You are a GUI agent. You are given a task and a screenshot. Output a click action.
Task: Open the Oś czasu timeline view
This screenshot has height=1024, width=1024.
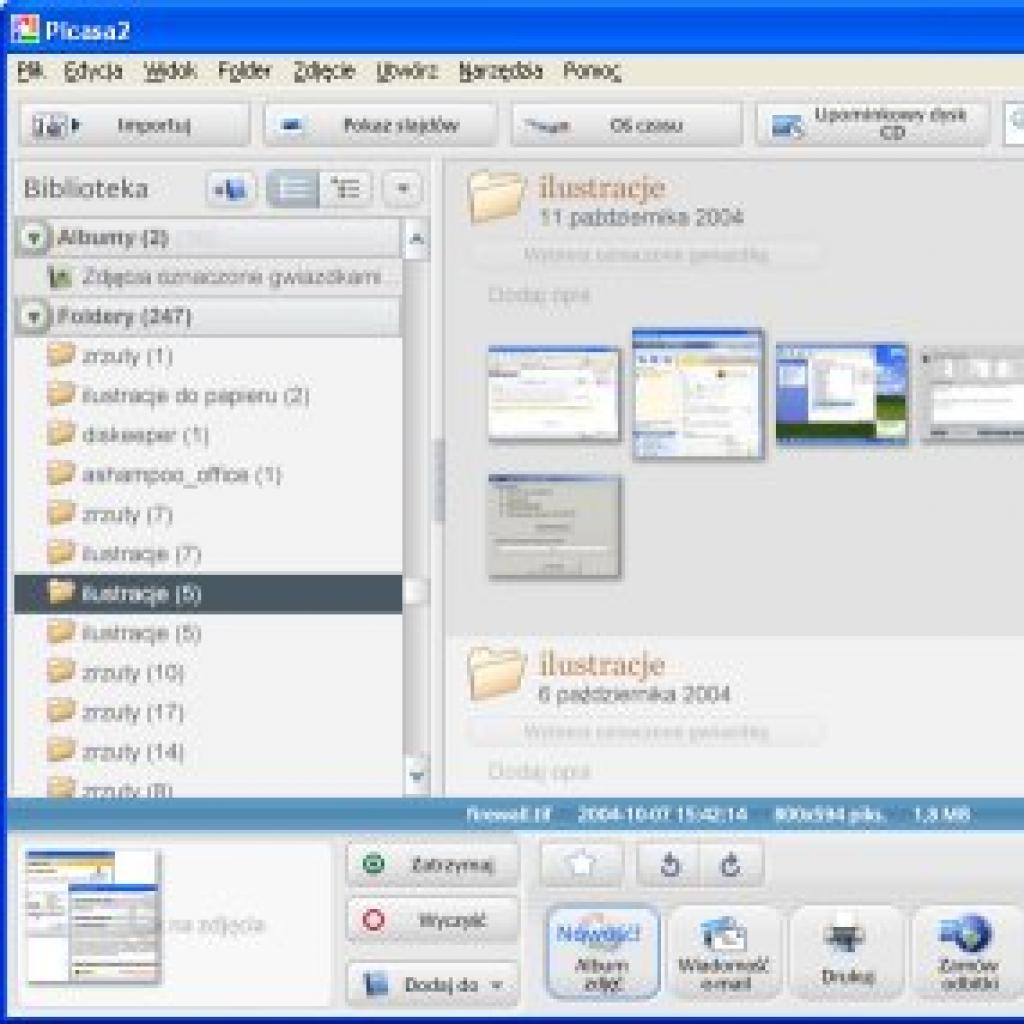click(x=626, y=125)
